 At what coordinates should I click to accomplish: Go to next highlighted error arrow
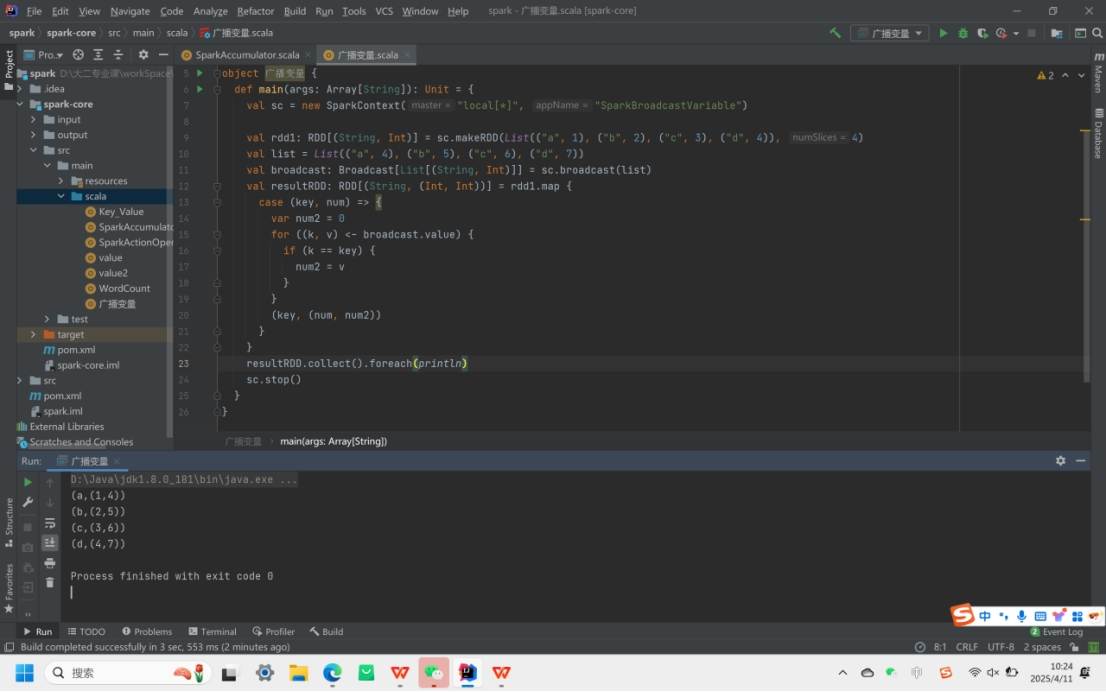pos(1081,75)
